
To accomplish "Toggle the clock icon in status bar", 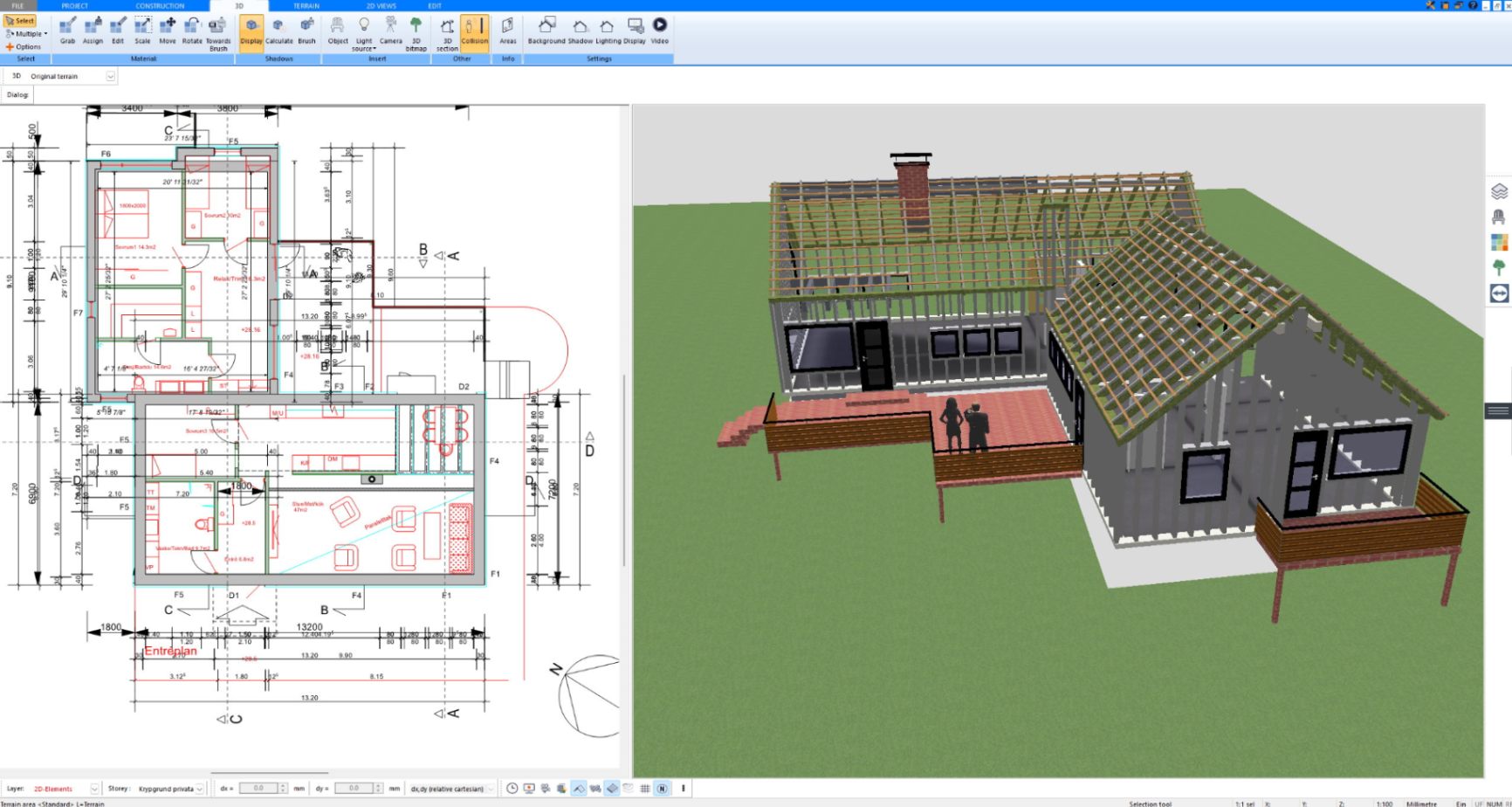I will tap(512, 788).
